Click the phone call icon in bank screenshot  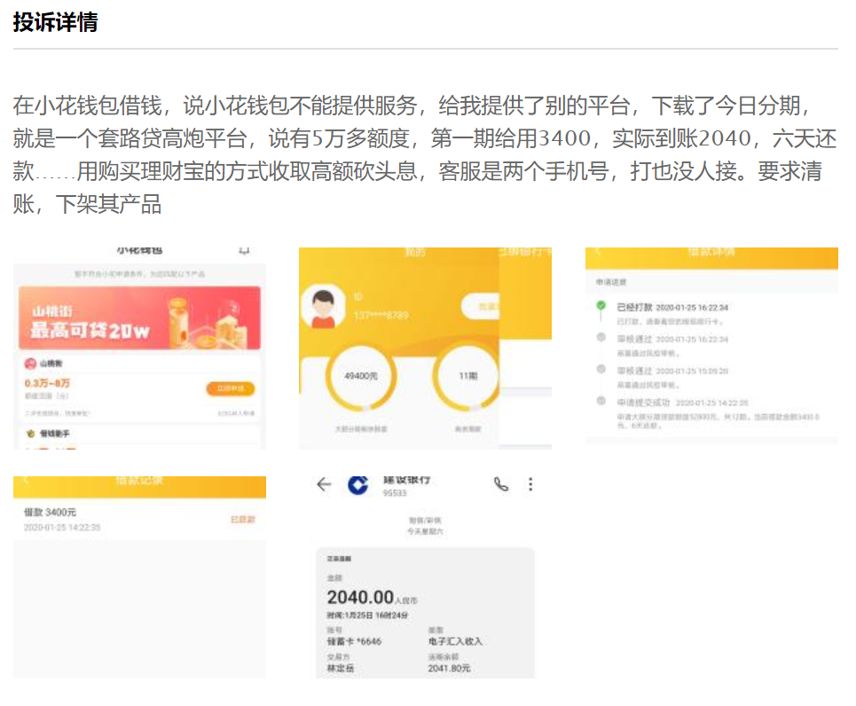click(501, 484)
